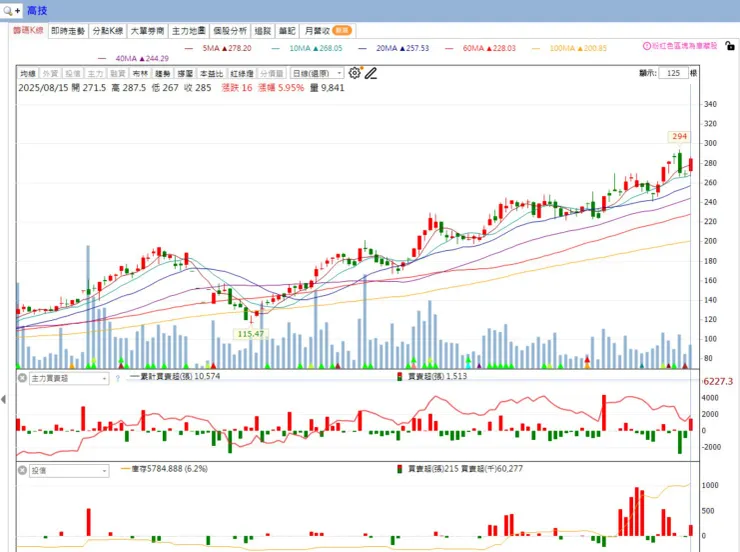Open the 追蹤 tab
The image size is (740, 552).
pos(263,31)
